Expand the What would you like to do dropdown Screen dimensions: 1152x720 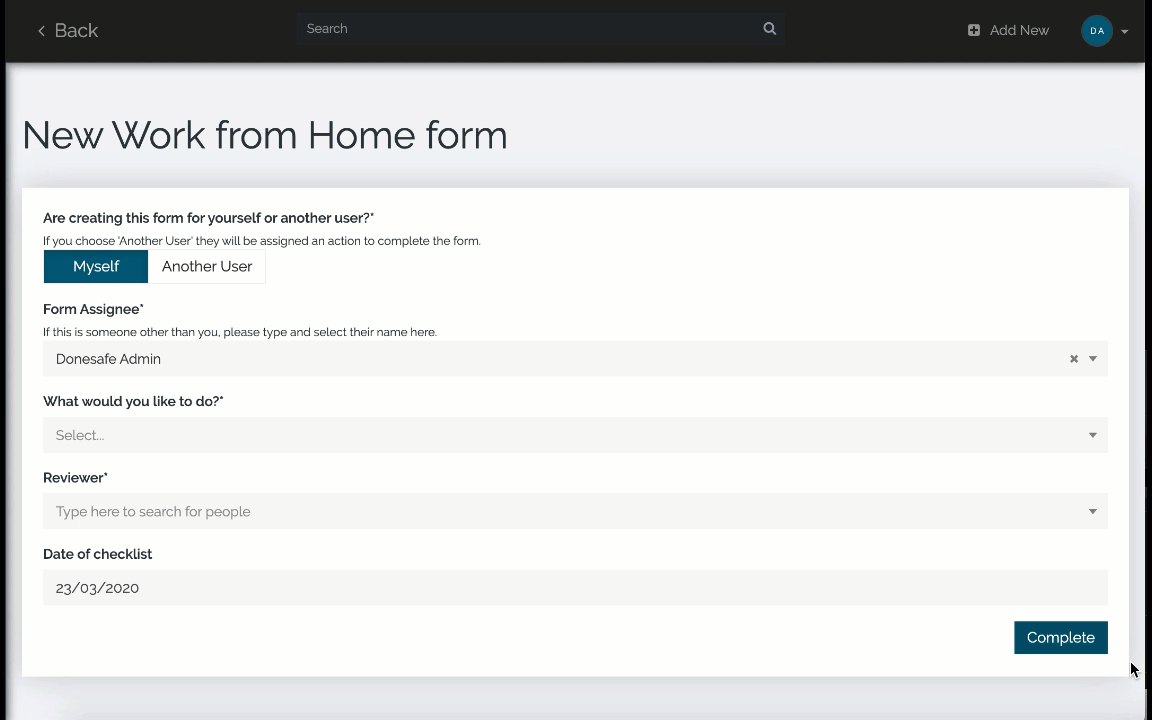tap(1092, 435)
